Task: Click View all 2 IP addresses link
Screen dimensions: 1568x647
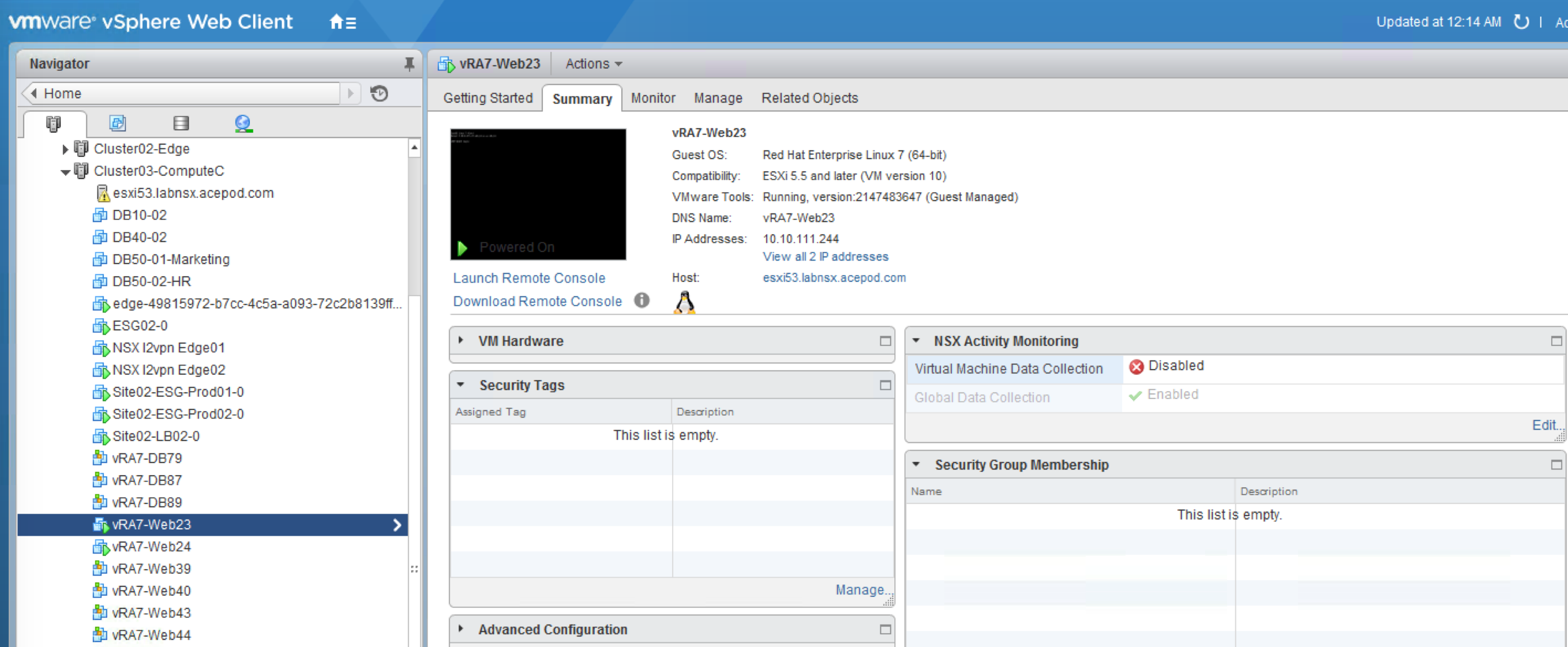Action: (826, 257)
